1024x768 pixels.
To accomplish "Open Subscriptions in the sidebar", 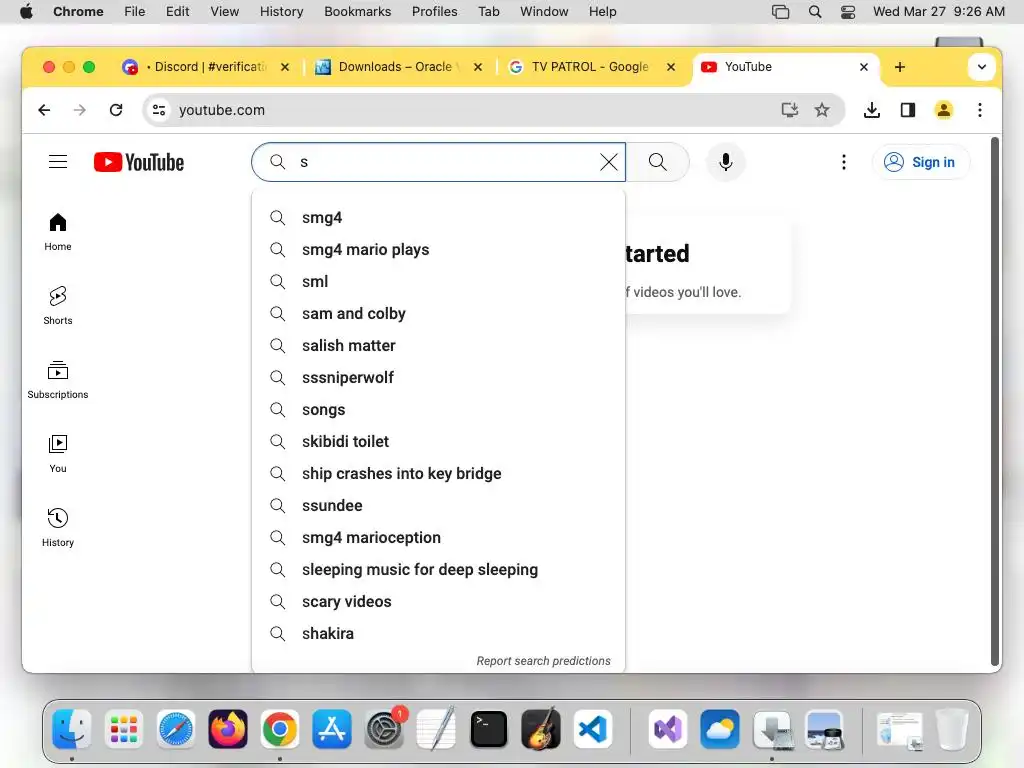I will [x=57, y=379].
